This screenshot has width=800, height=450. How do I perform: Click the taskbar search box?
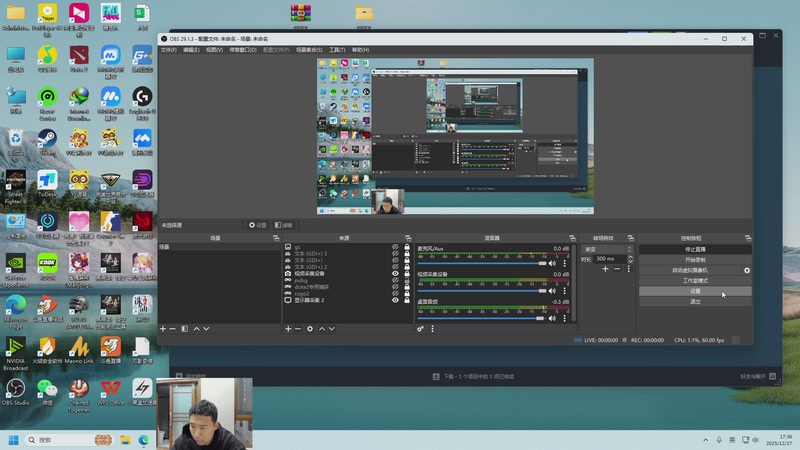69,440
